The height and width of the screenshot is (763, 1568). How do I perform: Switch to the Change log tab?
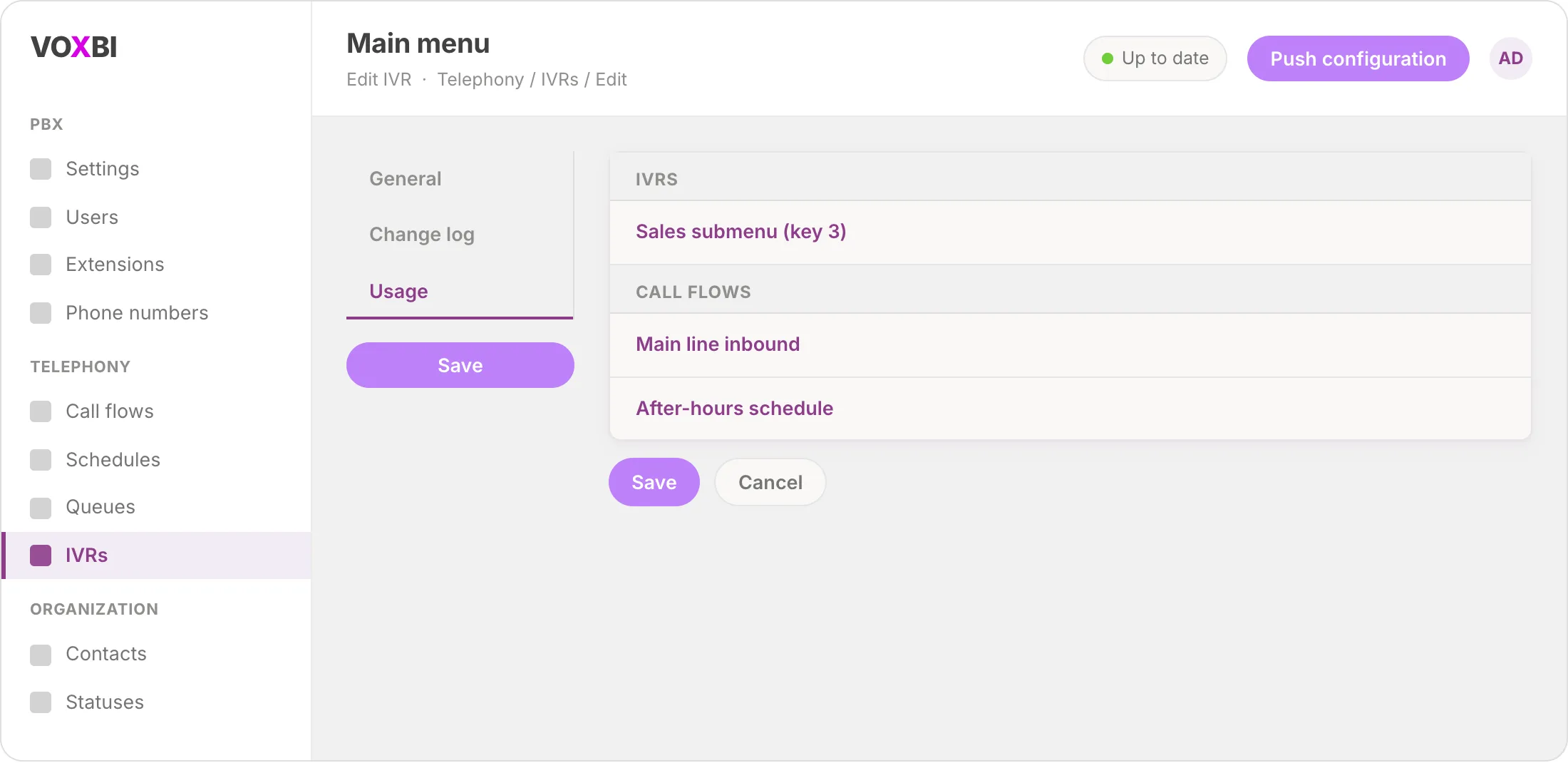coord(459,235)
